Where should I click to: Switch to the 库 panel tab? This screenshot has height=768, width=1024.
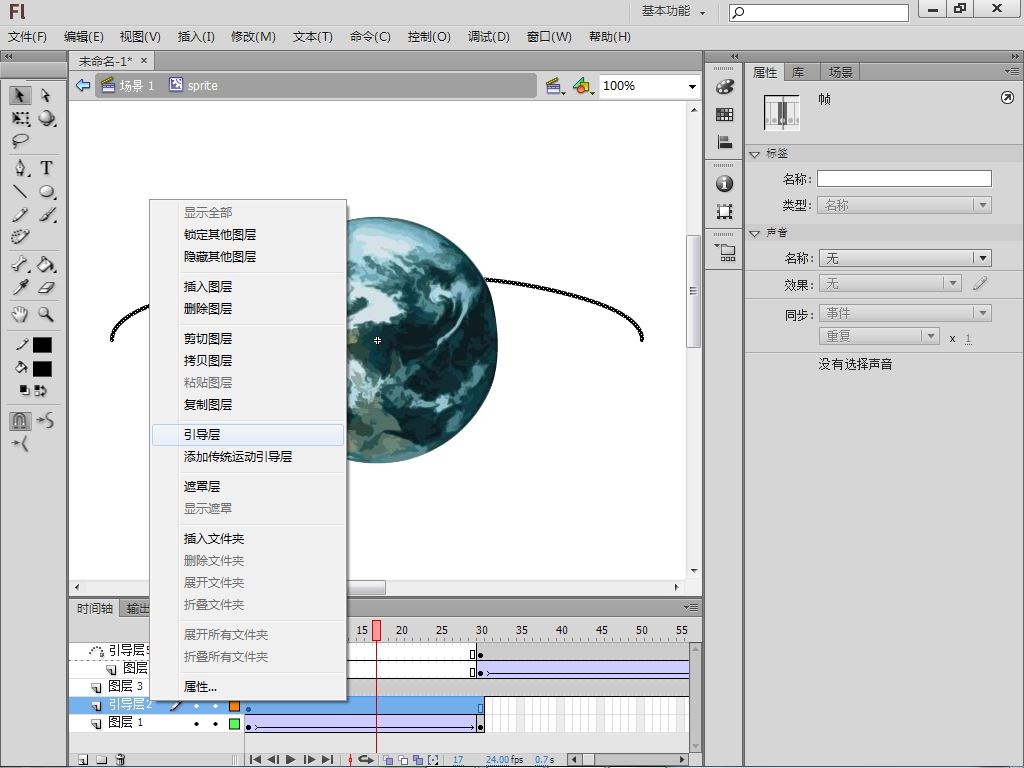[798, 72]
